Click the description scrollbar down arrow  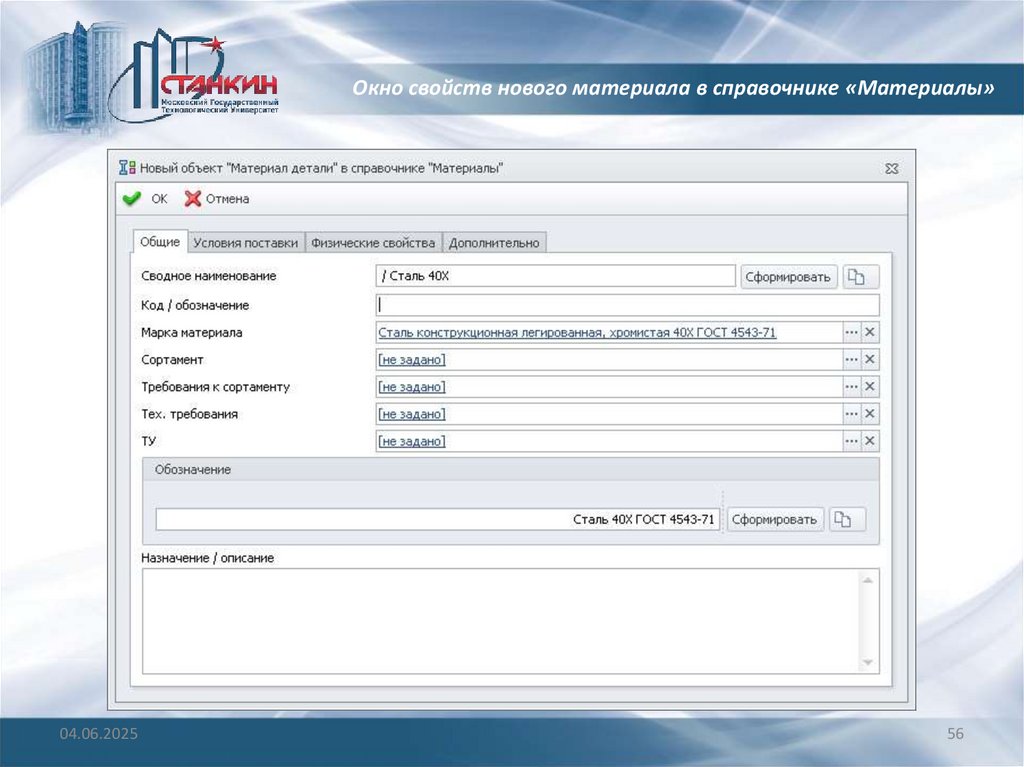pyautogui.click(x=868, y=663)
